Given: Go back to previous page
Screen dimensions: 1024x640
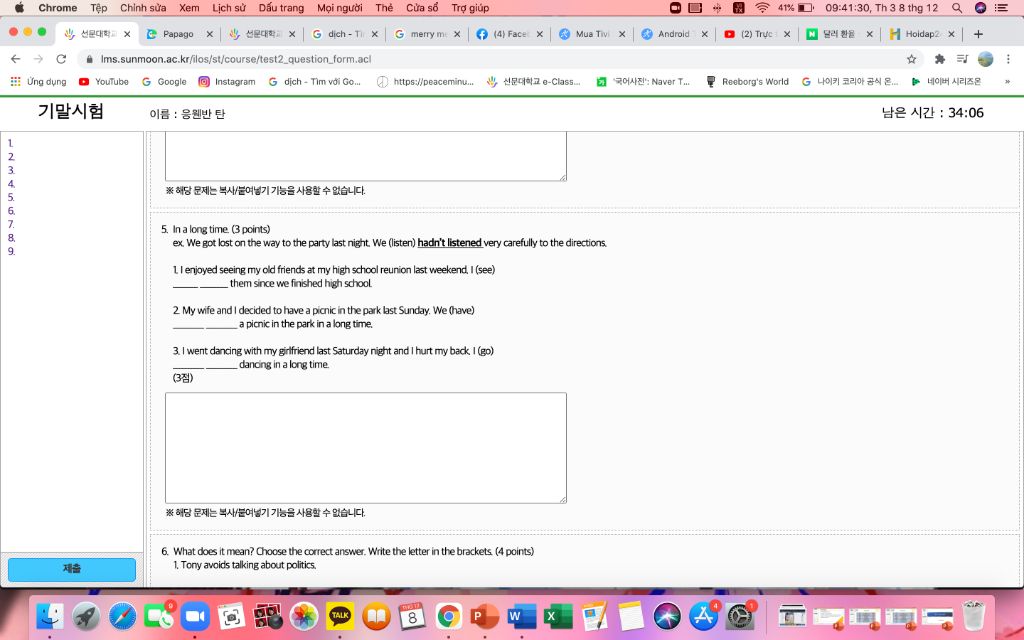Looking at the screenshot, I should click(x=16, y=59).
